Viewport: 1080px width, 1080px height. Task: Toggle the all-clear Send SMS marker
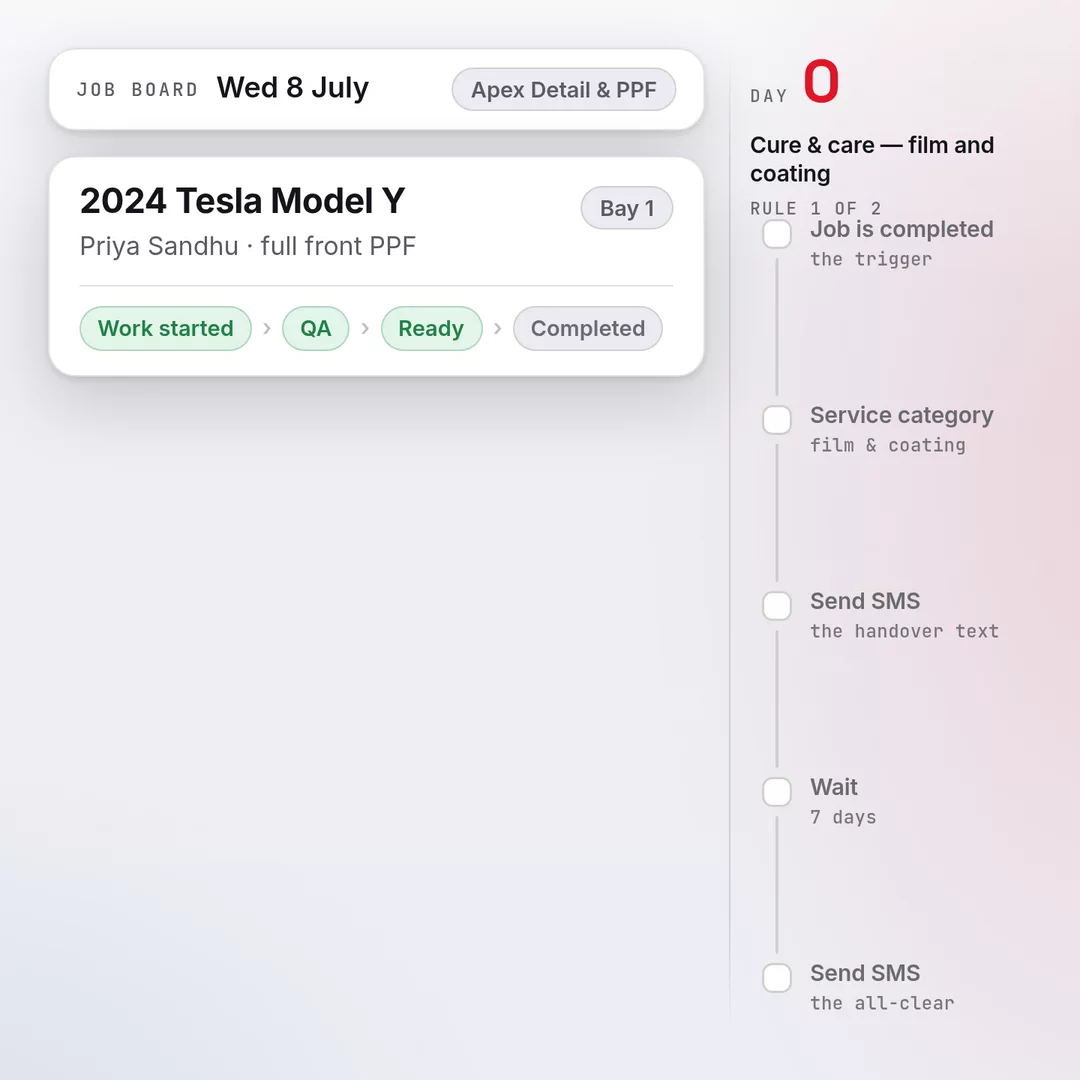click(777, 978)
